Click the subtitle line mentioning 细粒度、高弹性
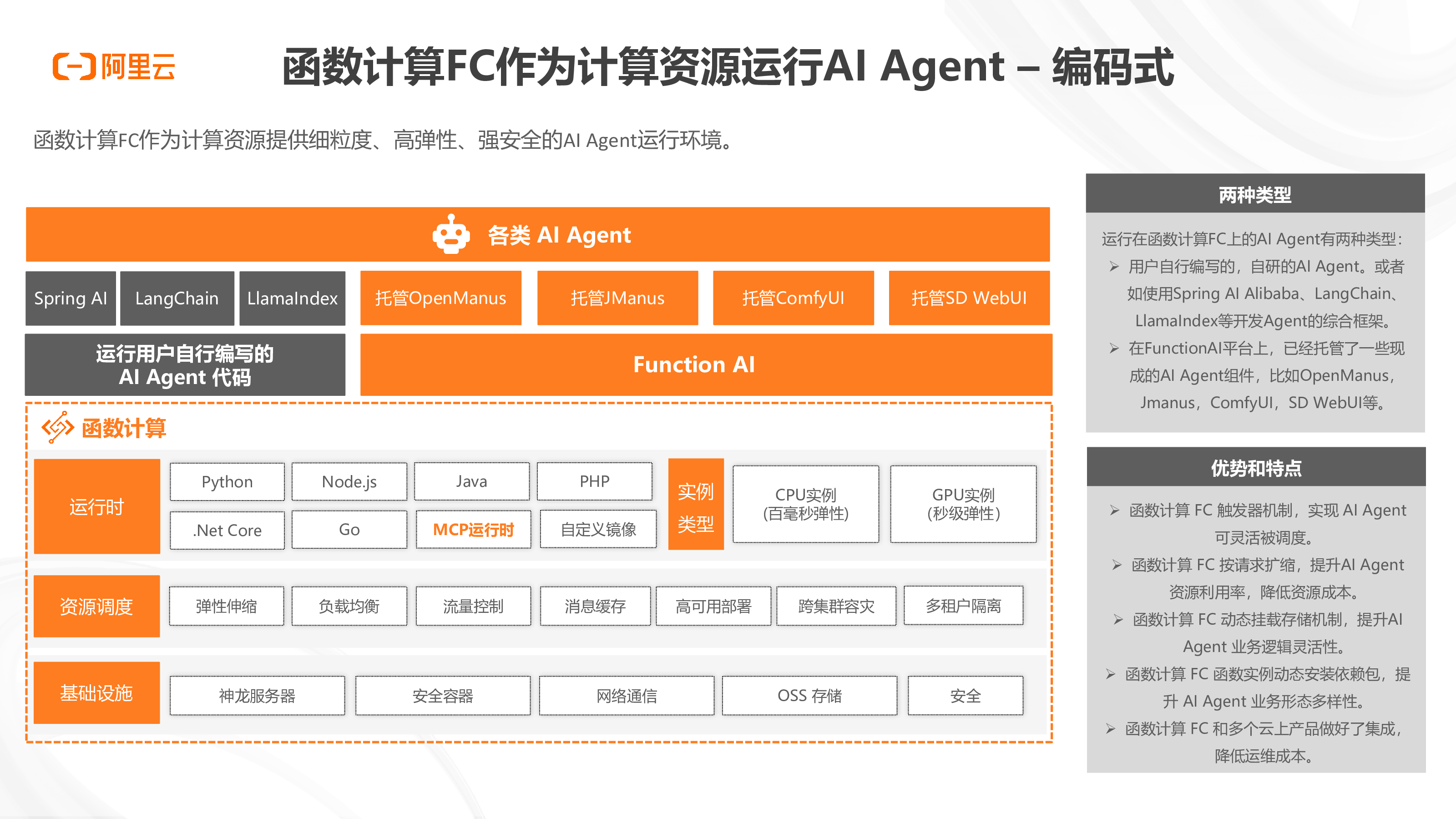 point(384,140)
